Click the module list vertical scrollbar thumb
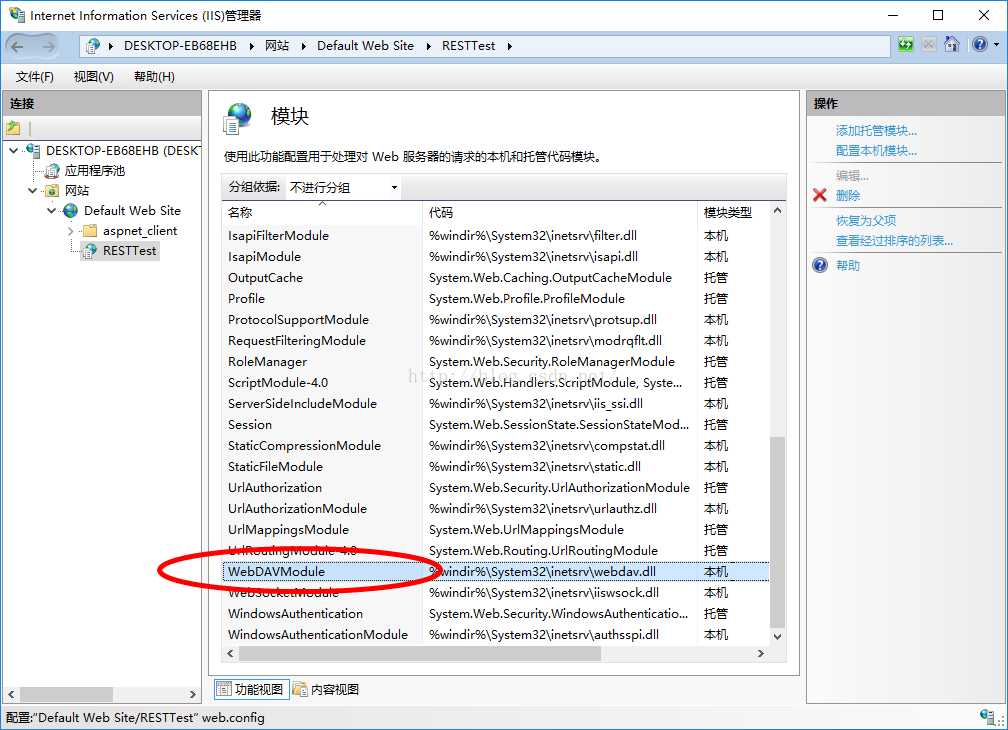 [777, 531]
